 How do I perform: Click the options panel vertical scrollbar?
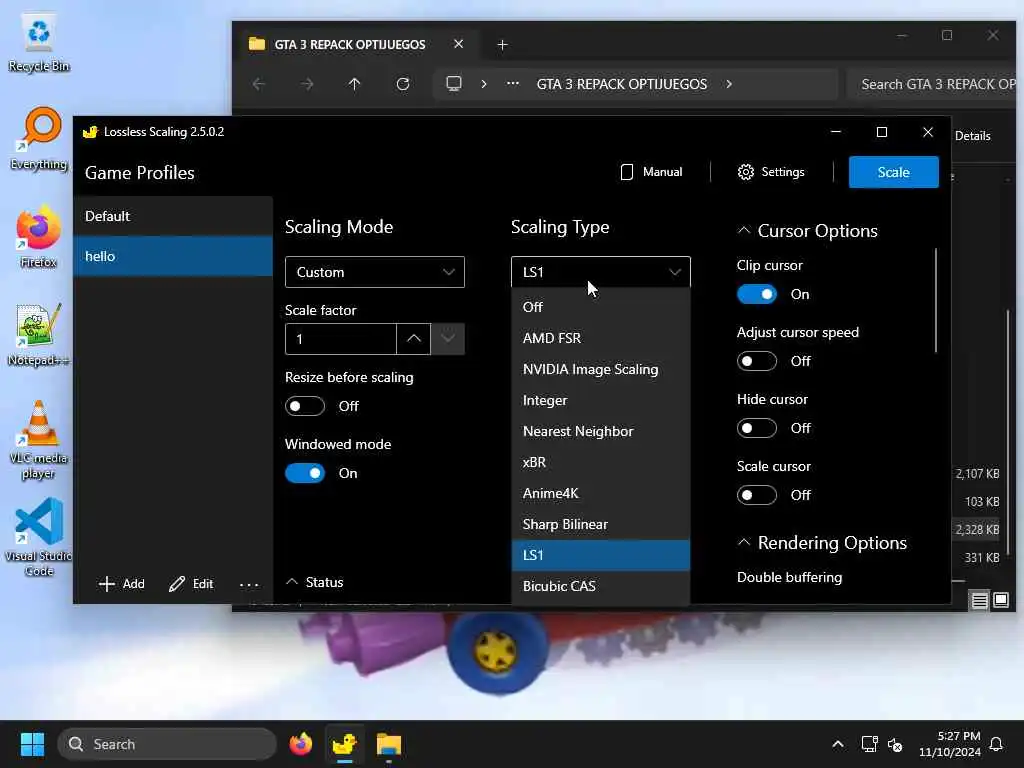tap(936, 300)
